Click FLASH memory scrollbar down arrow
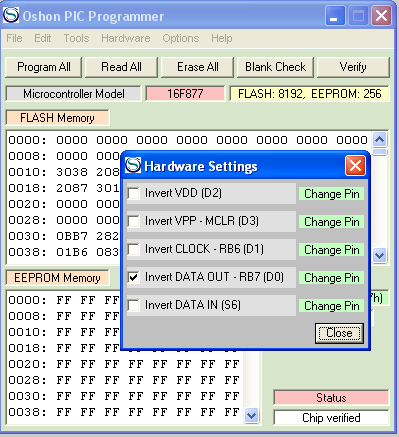The height and width of the screenshot is (437, 399). point(380,255)
